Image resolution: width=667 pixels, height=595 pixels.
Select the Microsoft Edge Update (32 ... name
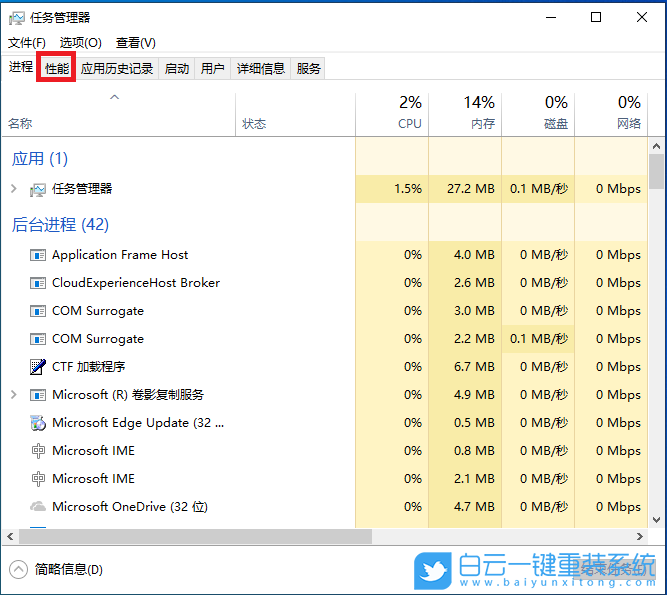(x=138, y=423)
